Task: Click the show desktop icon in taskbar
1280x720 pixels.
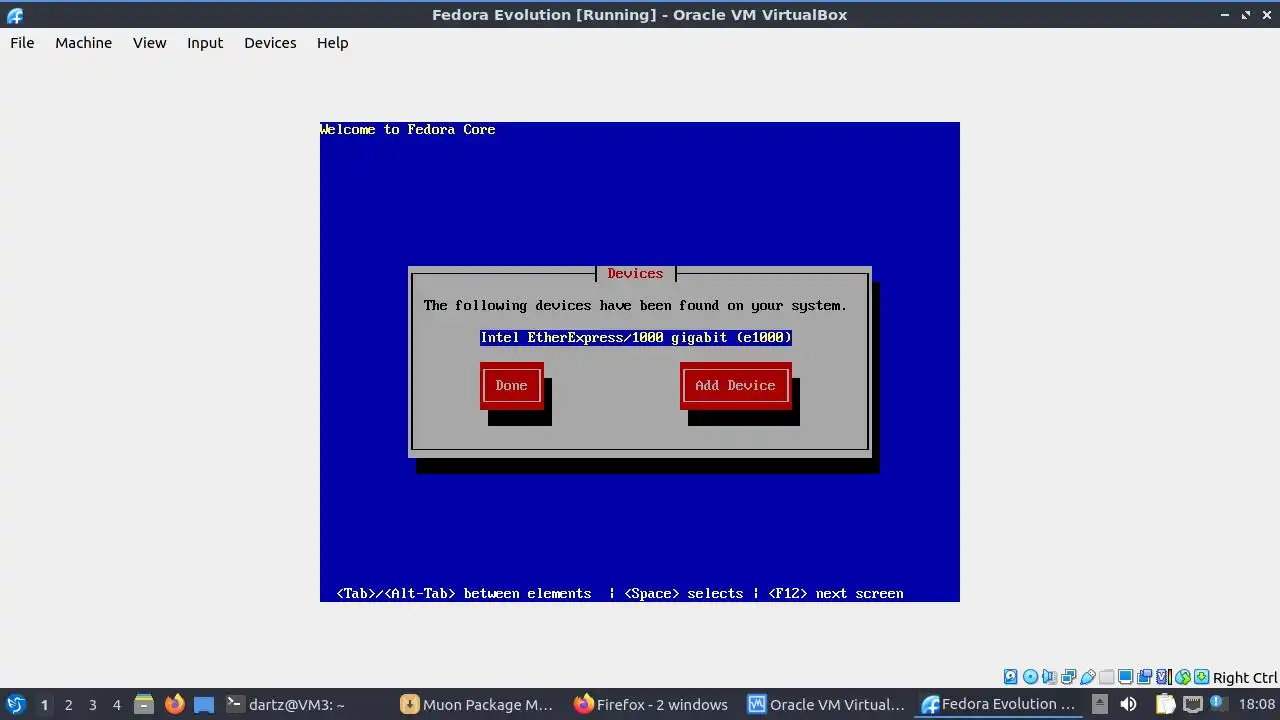Action: 204,704
